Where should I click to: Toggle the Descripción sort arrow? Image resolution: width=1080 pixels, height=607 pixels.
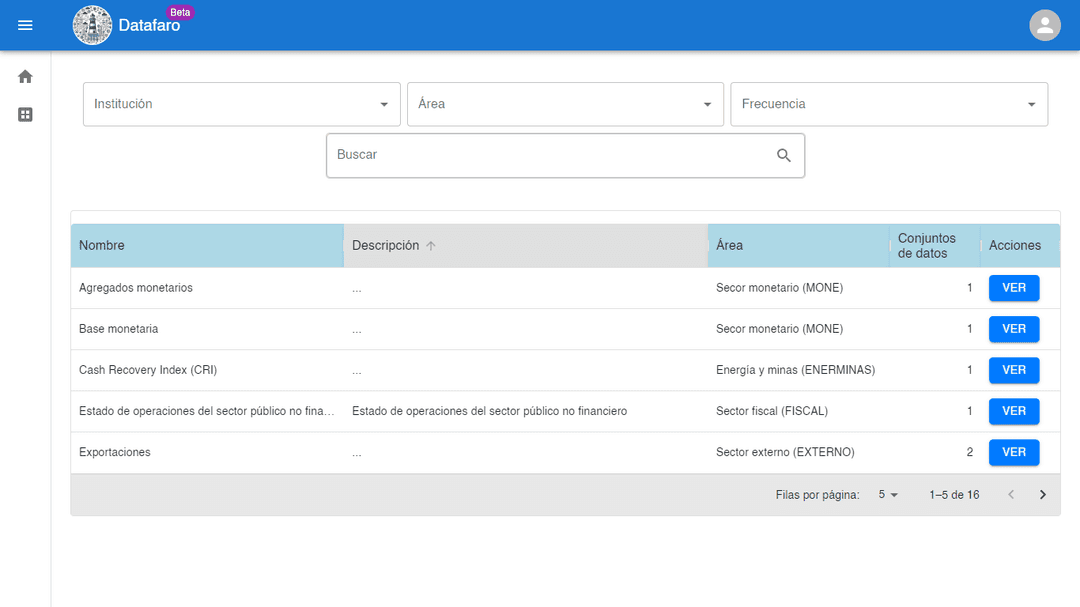430,246
